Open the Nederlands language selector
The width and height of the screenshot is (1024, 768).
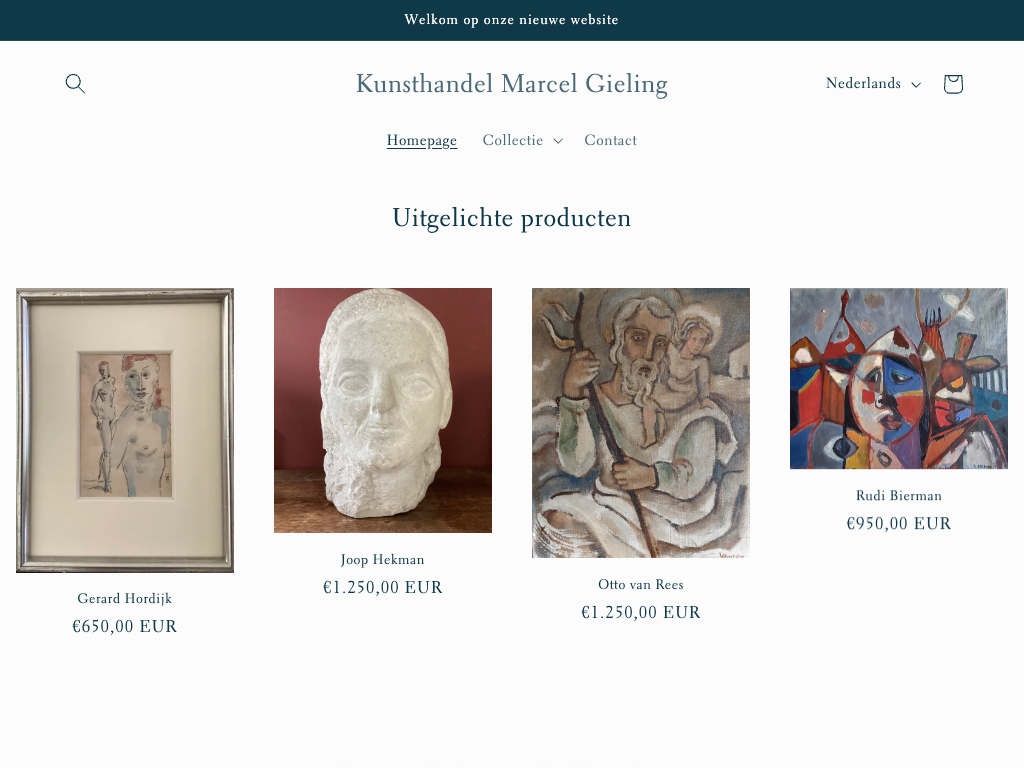pyautogui.click(x=874, y=84)
